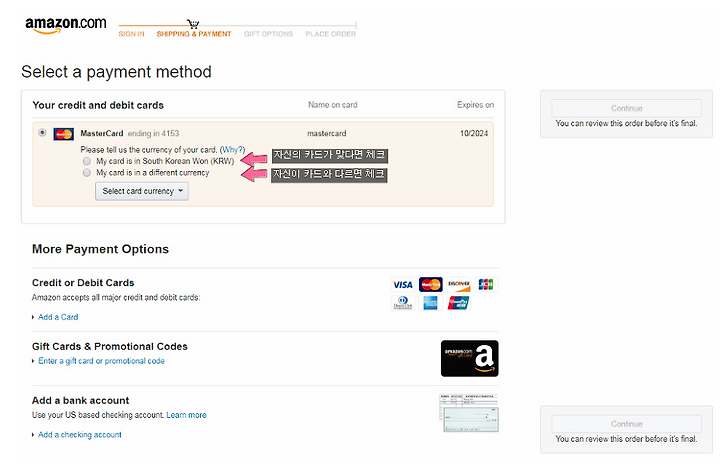Screen dimensions: 720x465
Task: Click the MasterCard card icon ending 4153
Action: [63, 134]
